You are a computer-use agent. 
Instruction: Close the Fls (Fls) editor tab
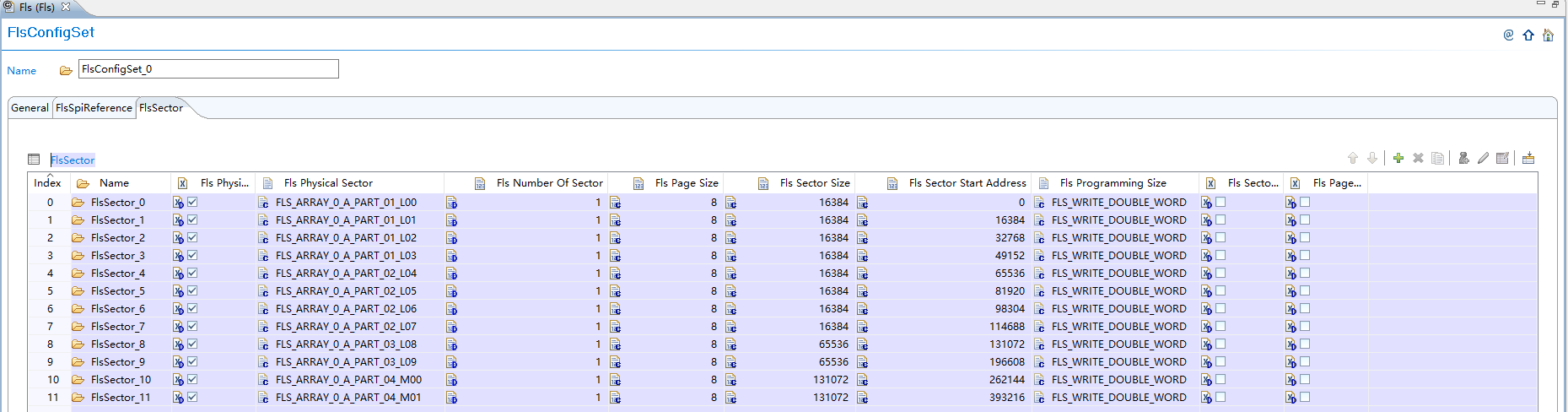point(66,7)
